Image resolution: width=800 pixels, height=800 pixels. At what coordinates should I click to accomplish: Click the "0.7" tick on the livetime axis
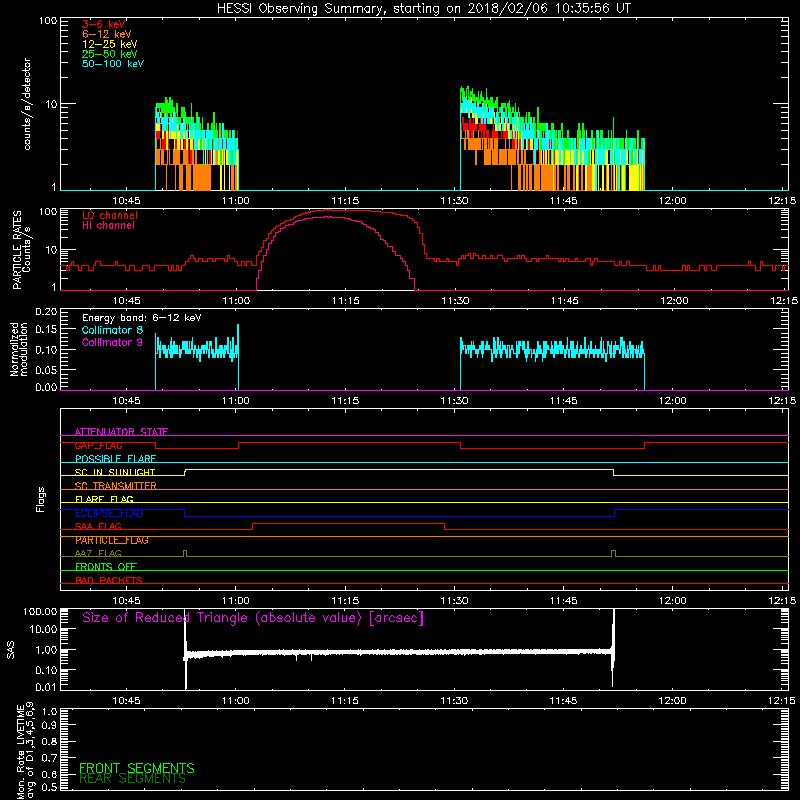click(x=49, y=758)
